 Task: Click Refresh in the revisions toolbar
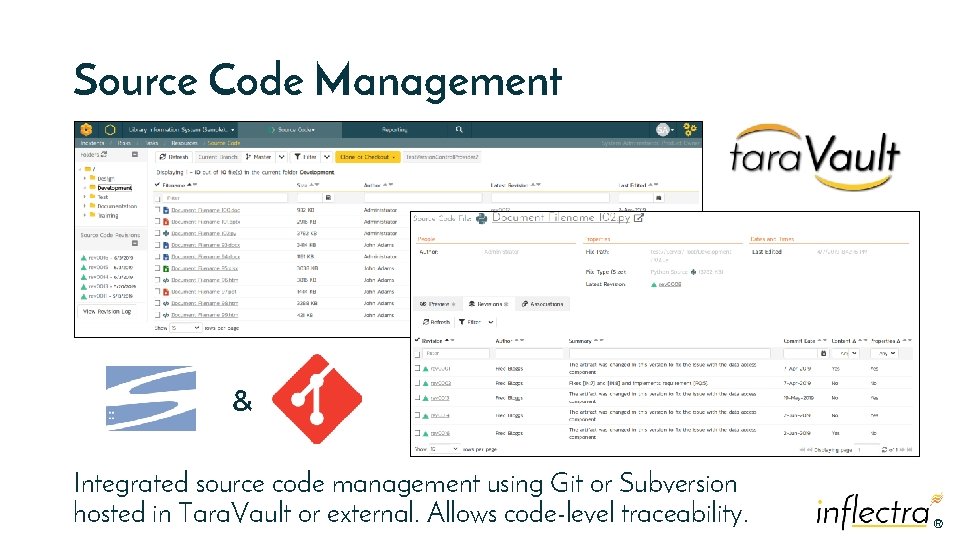click(436, 321)
